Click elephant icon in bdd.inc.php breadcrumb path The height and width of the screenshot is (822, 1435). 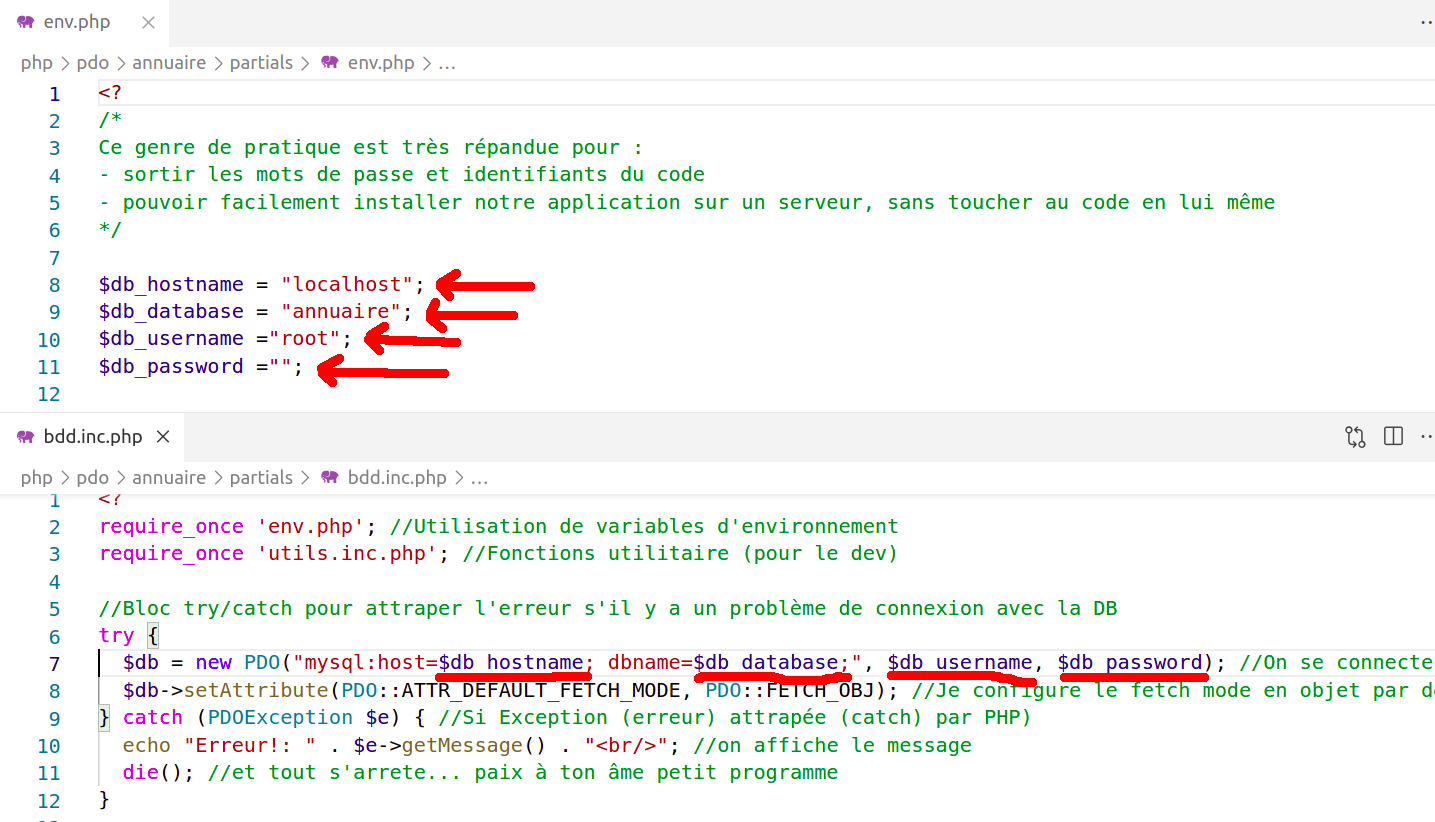pyautogui.click(x=330, y=478)
